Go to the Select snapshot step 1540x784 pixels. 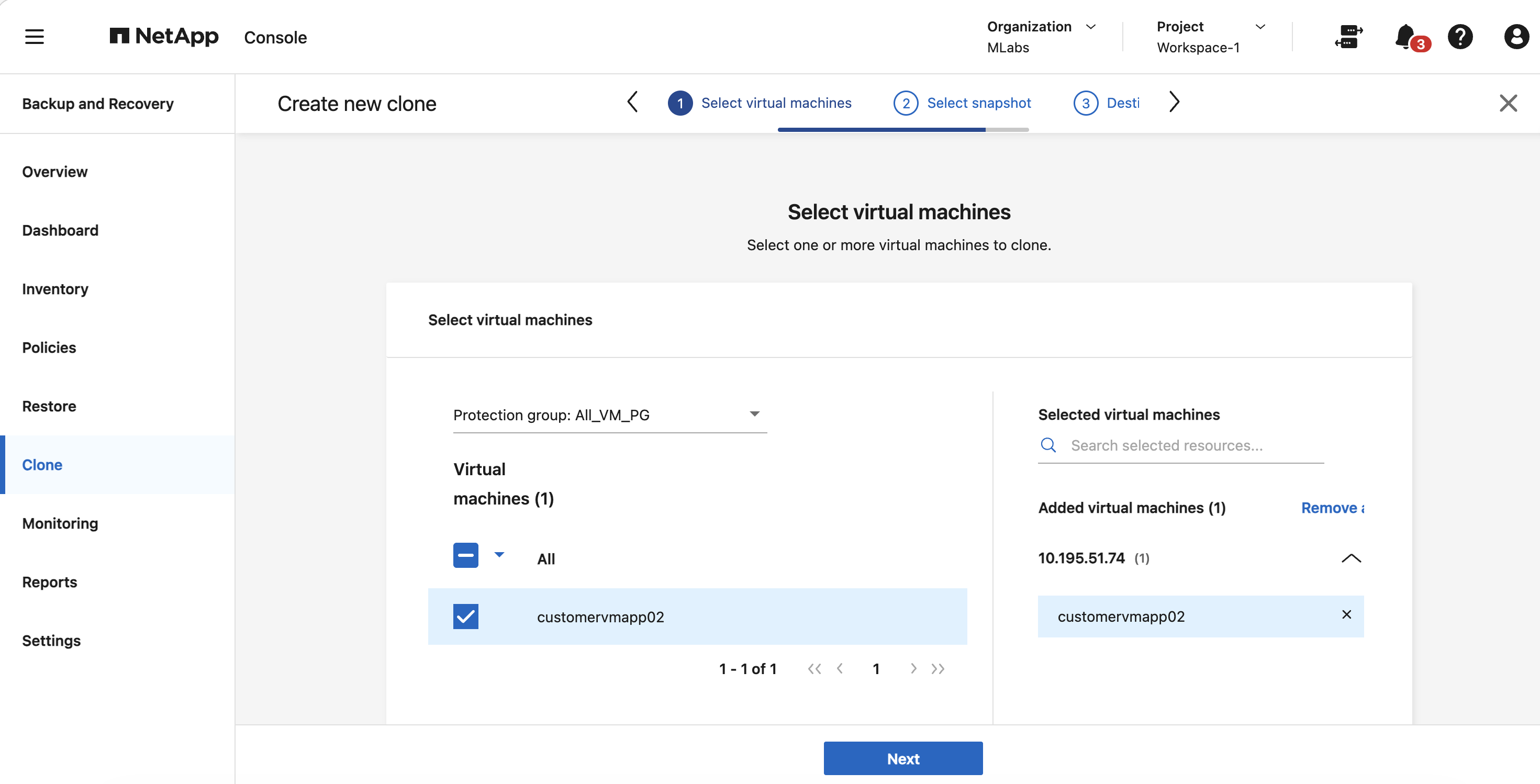click(962, 103)
